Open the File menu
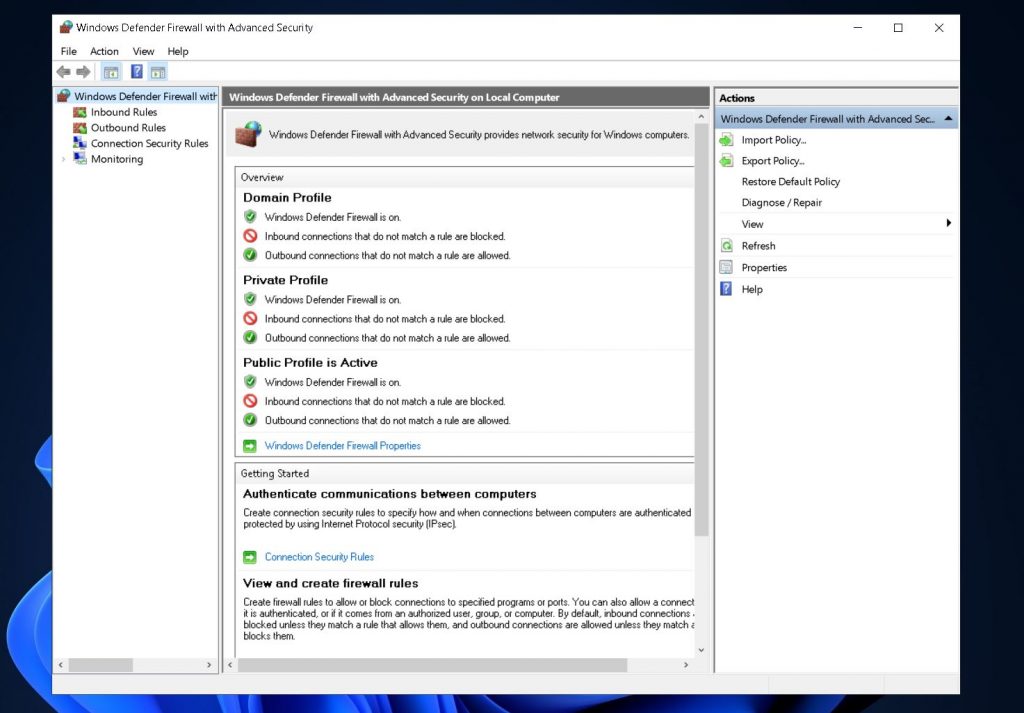Image resolution: width=1024 pixels, height=713 pixels. point(68,51)
